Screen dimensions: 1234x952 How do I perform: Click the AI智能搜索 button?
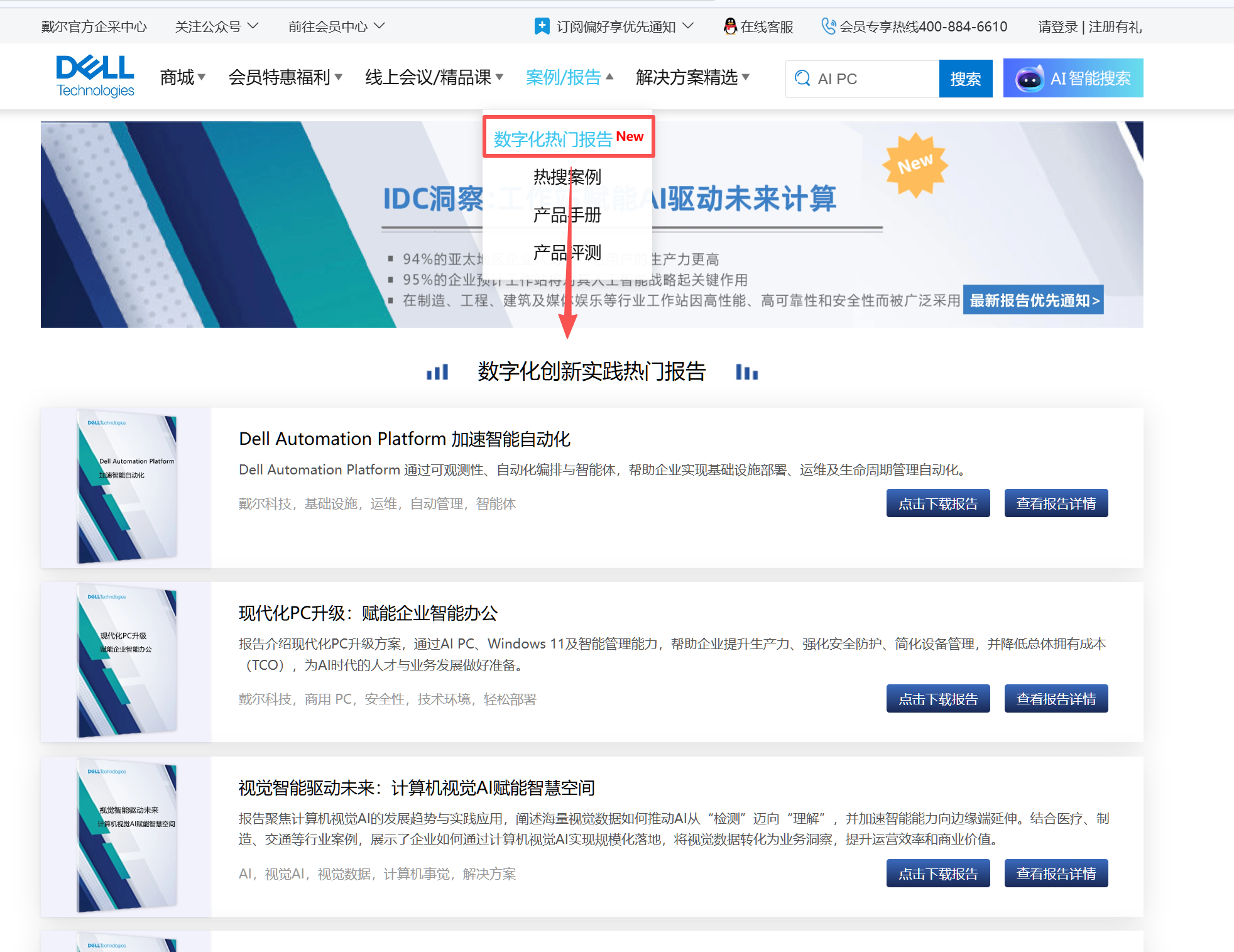pyautogui.click(x=1073, y=78)
